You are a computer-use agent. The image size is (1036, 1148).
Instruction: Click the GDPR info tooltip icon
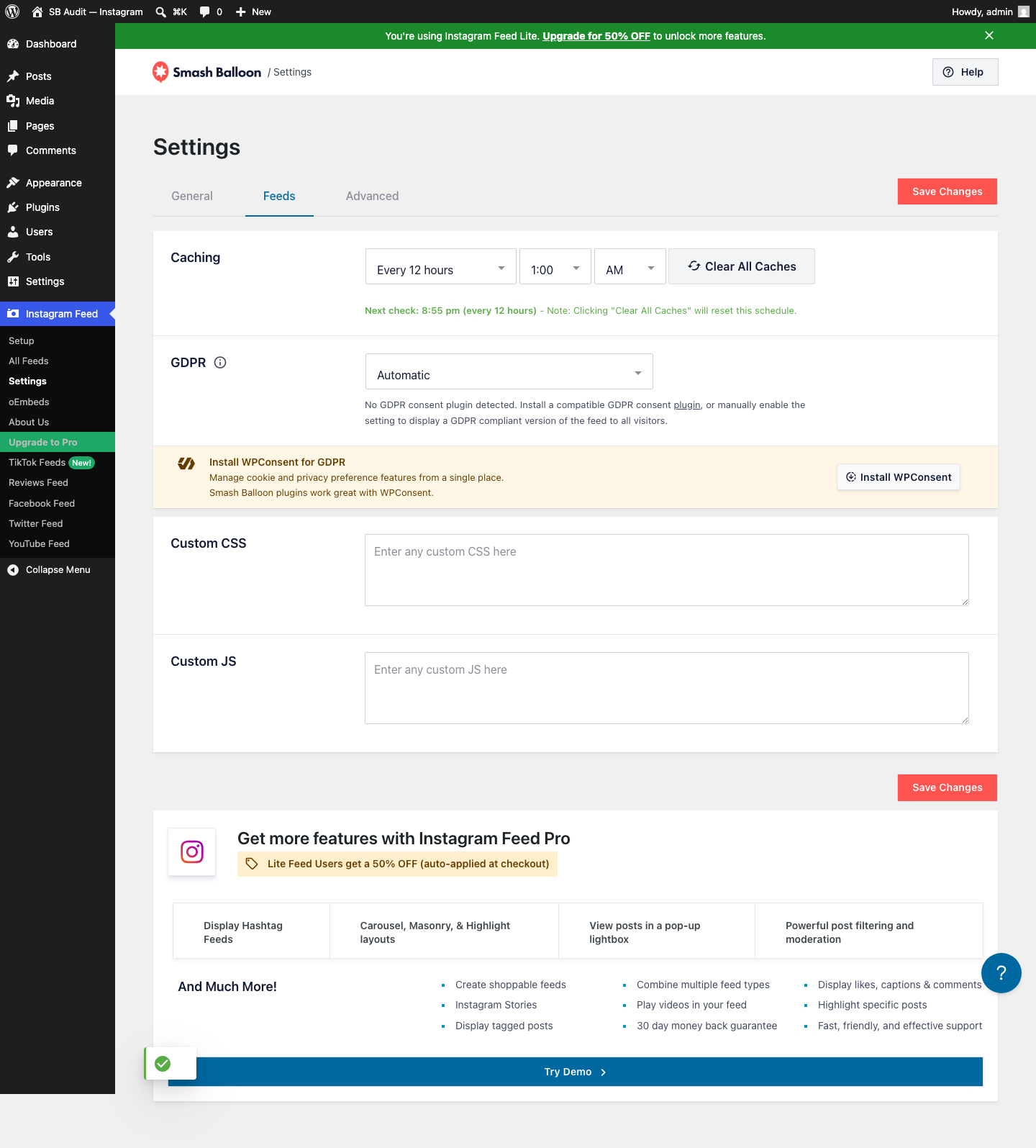220,363
